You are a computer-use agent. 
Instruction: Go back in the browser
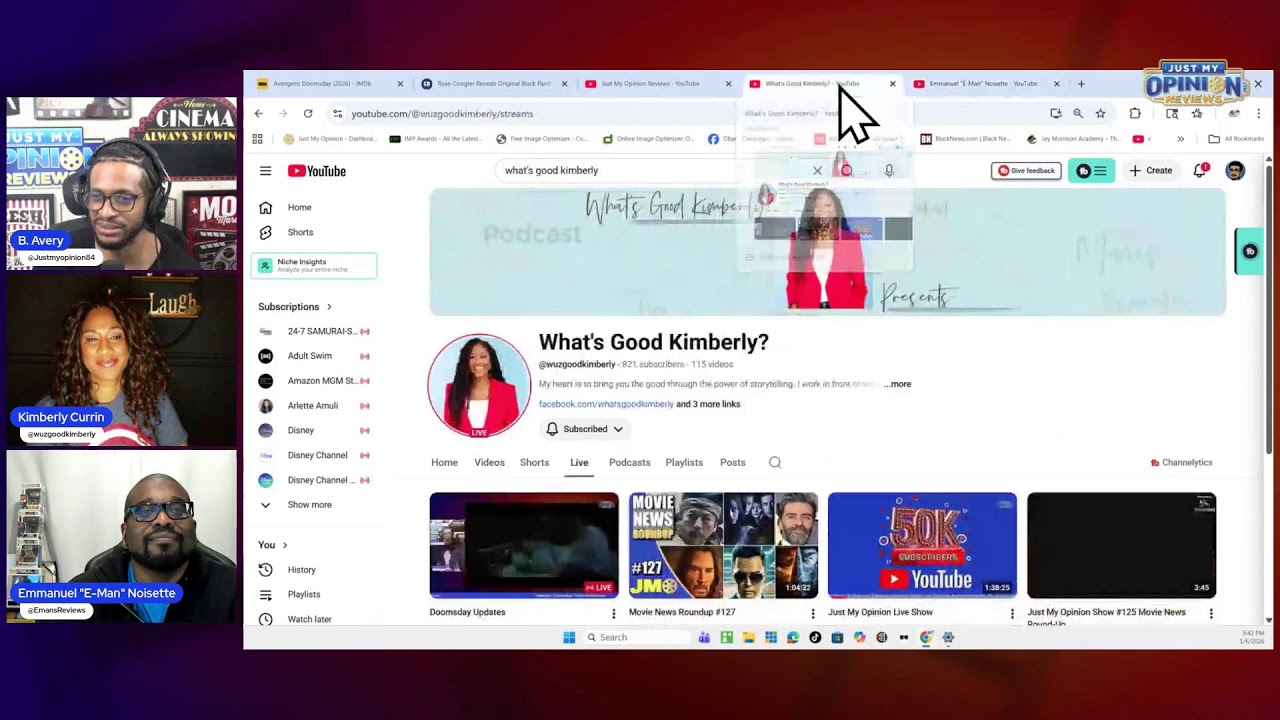[x=259, y=114]
